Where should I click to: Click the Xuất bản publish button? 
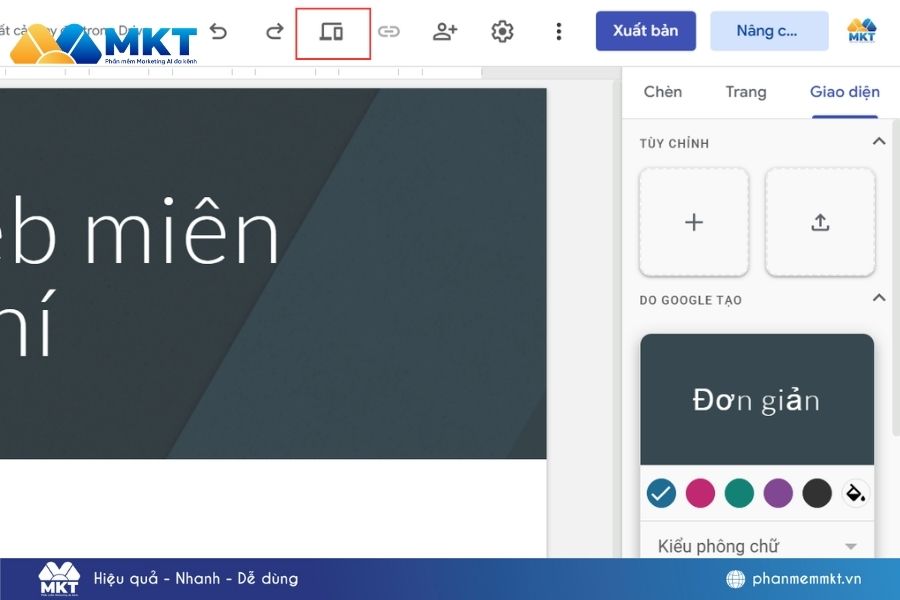[x=646, y=31]
